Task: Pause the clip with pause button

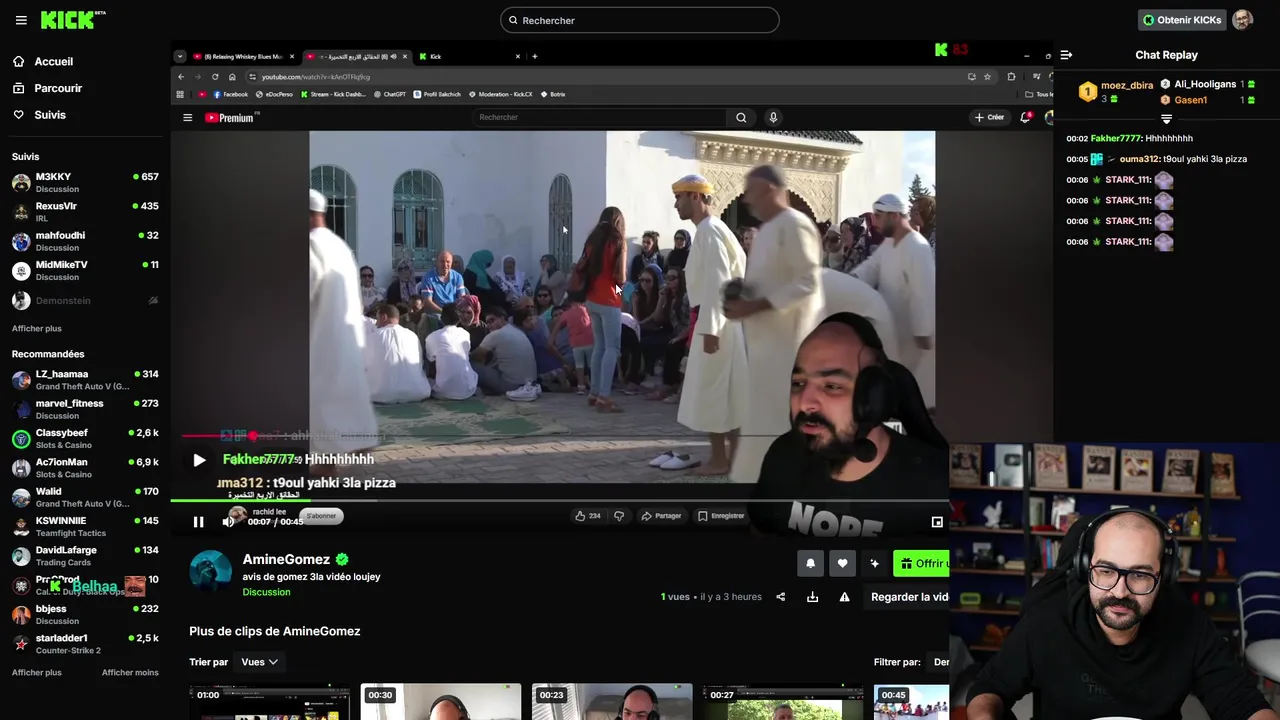Action: tap(198, 522)
